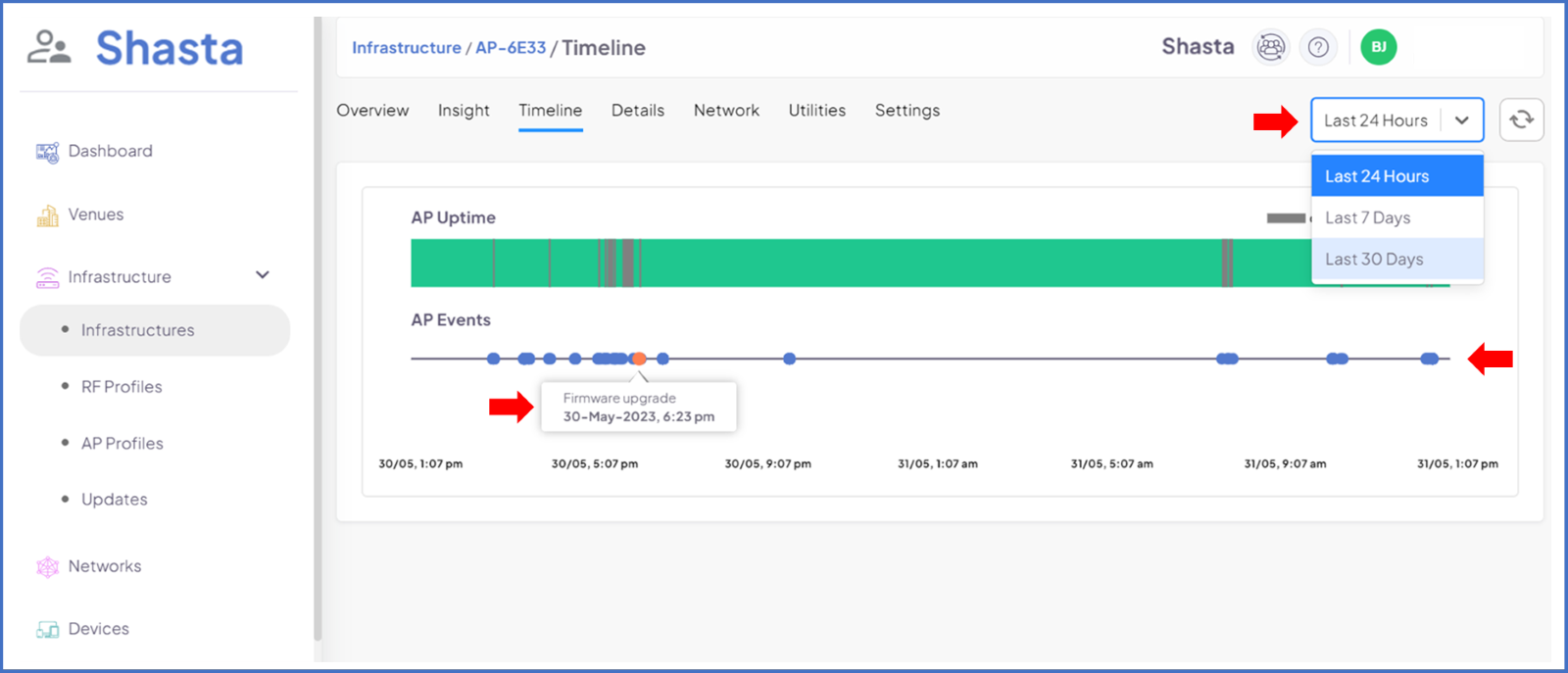Click the 31/05, 1:07 am axis label

(x=938, y=464)
